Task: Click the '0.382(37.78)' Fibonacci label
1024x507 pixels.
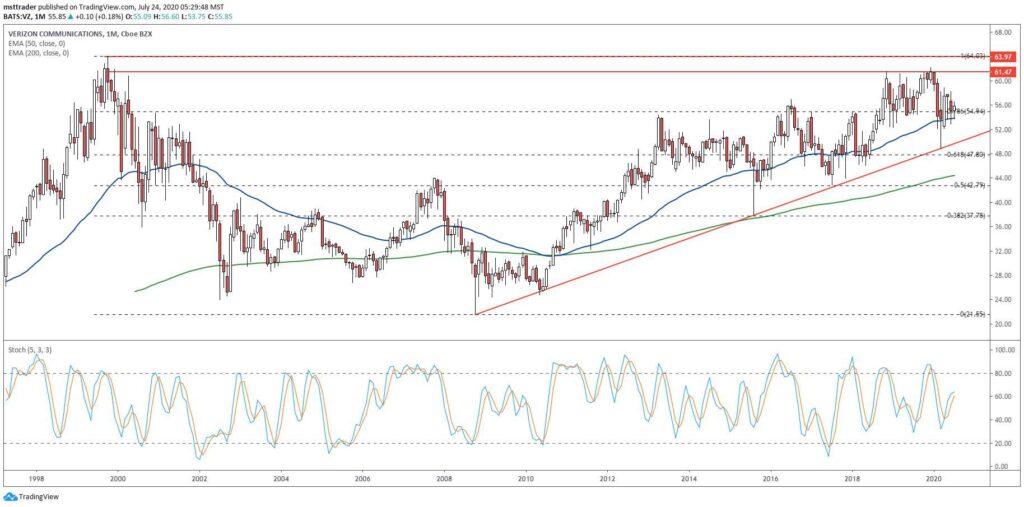Action: pos(968,216)
